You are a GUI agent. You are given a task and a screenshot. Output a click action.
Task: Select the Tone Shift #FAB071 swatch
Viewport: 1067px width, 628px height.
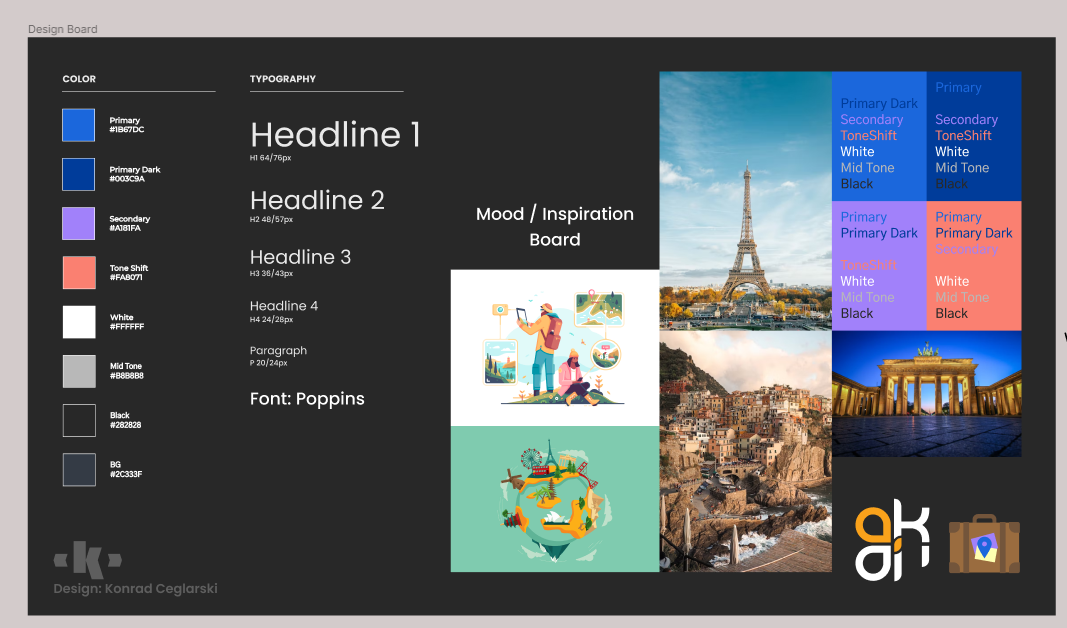tap(78, 273)
